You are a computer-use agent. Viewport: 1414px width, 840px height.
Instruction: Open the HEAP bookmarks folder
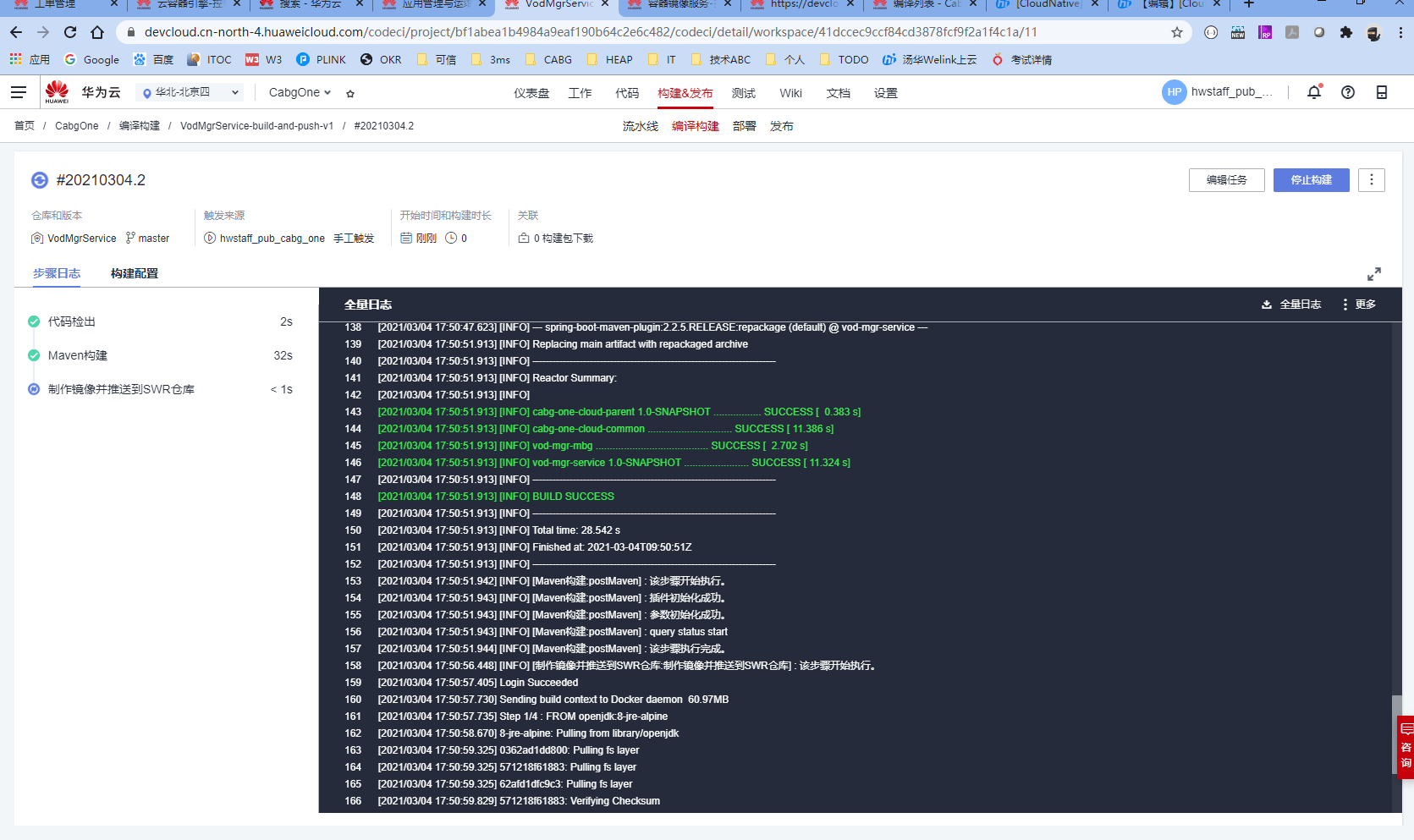609,60
